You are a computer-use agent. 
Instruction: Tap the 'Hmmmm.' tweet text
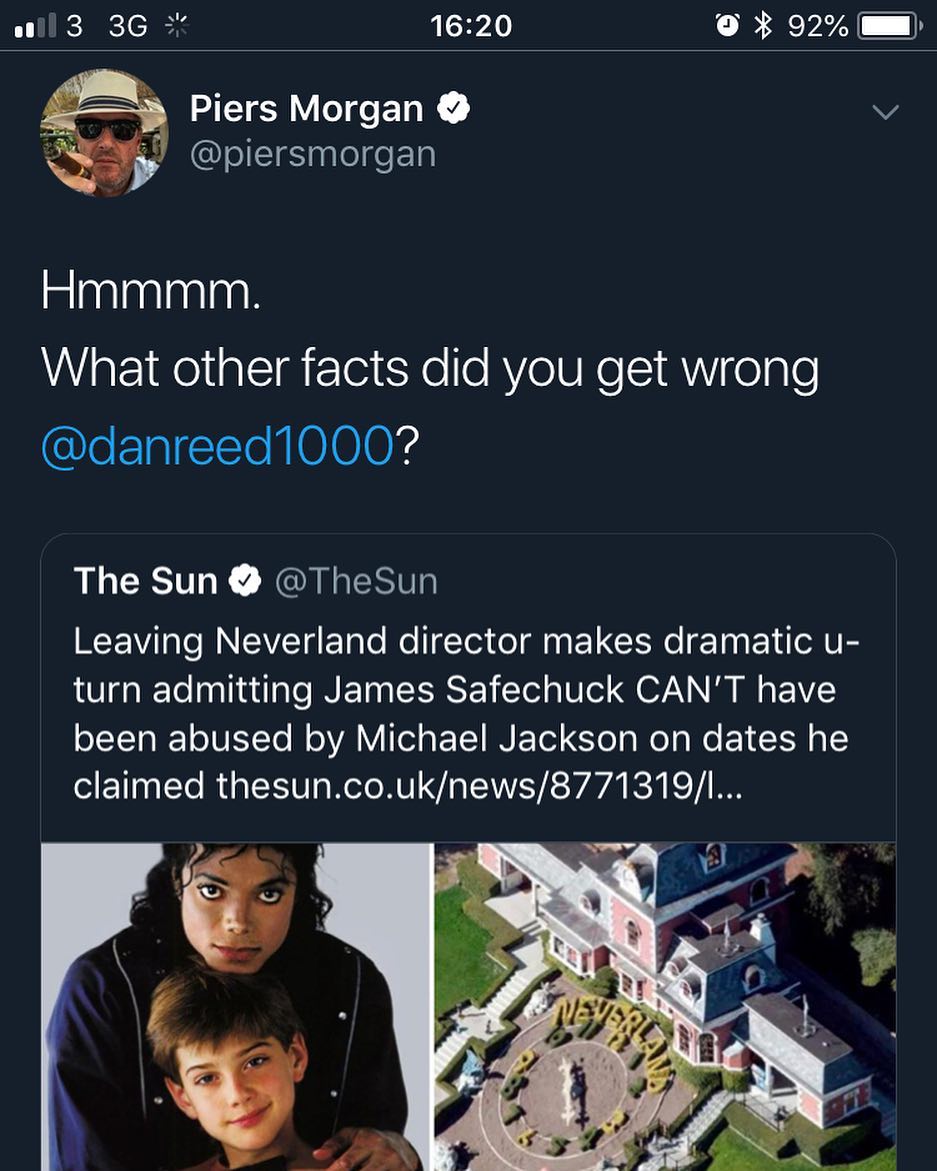(x=150, y=290)
